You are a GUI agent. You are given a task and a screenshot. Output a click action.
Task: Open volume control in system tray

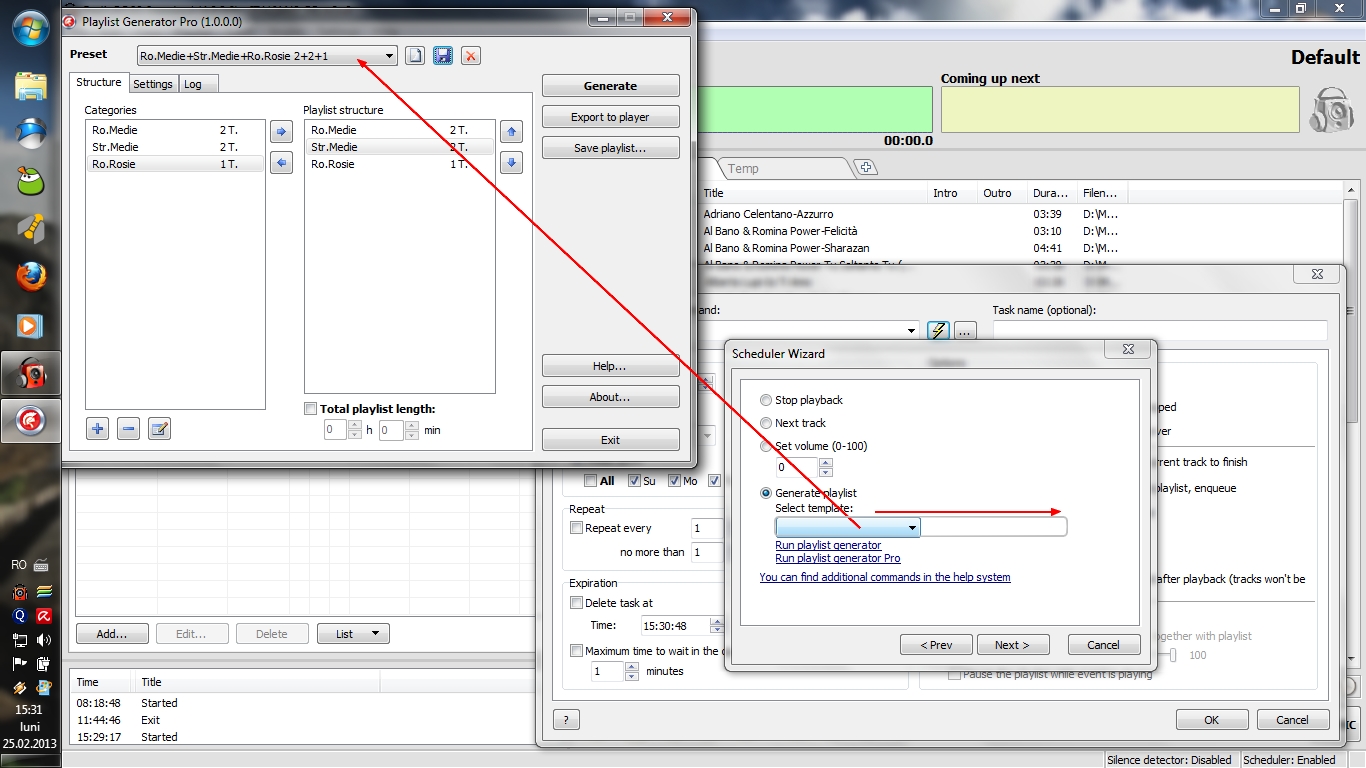[44, 640]
